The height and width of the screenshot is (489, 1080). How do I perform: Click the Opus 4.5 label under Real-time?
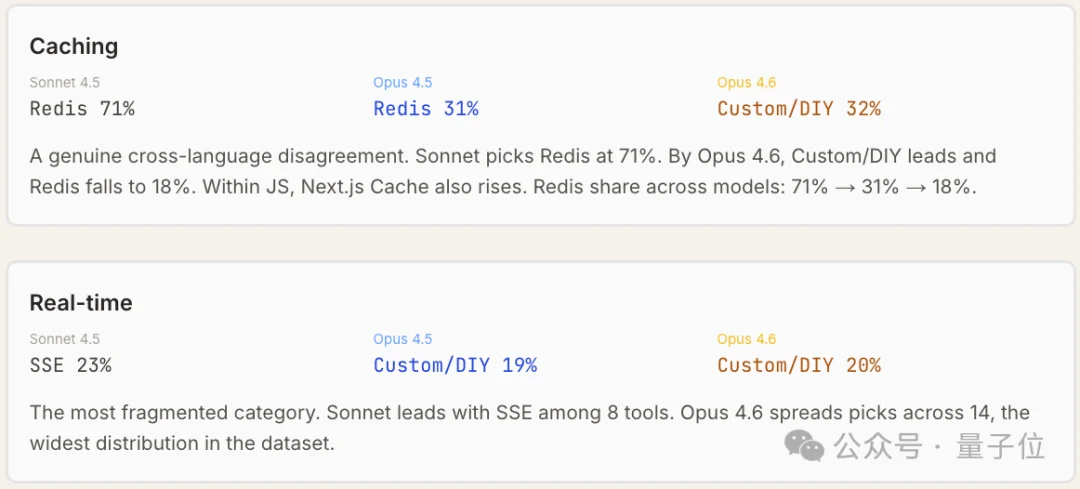[x=403, y=339]
